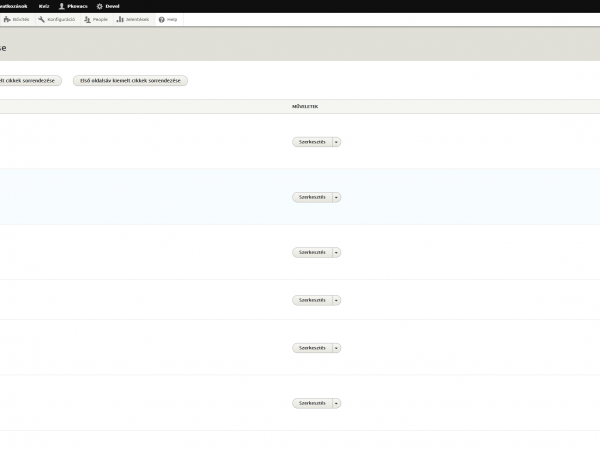The image size is (600, 450).
Task: Open the Konfiguráció wrench menu
Action: [x=57, y=19]
